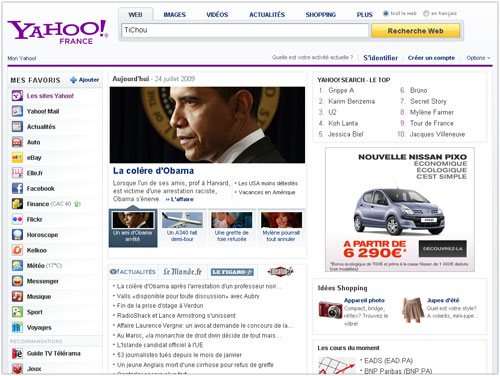Viewport: 500px width, 376px height.
Task: Click Découvrez-la button in Nissan ad
Action: pos(443,249)
